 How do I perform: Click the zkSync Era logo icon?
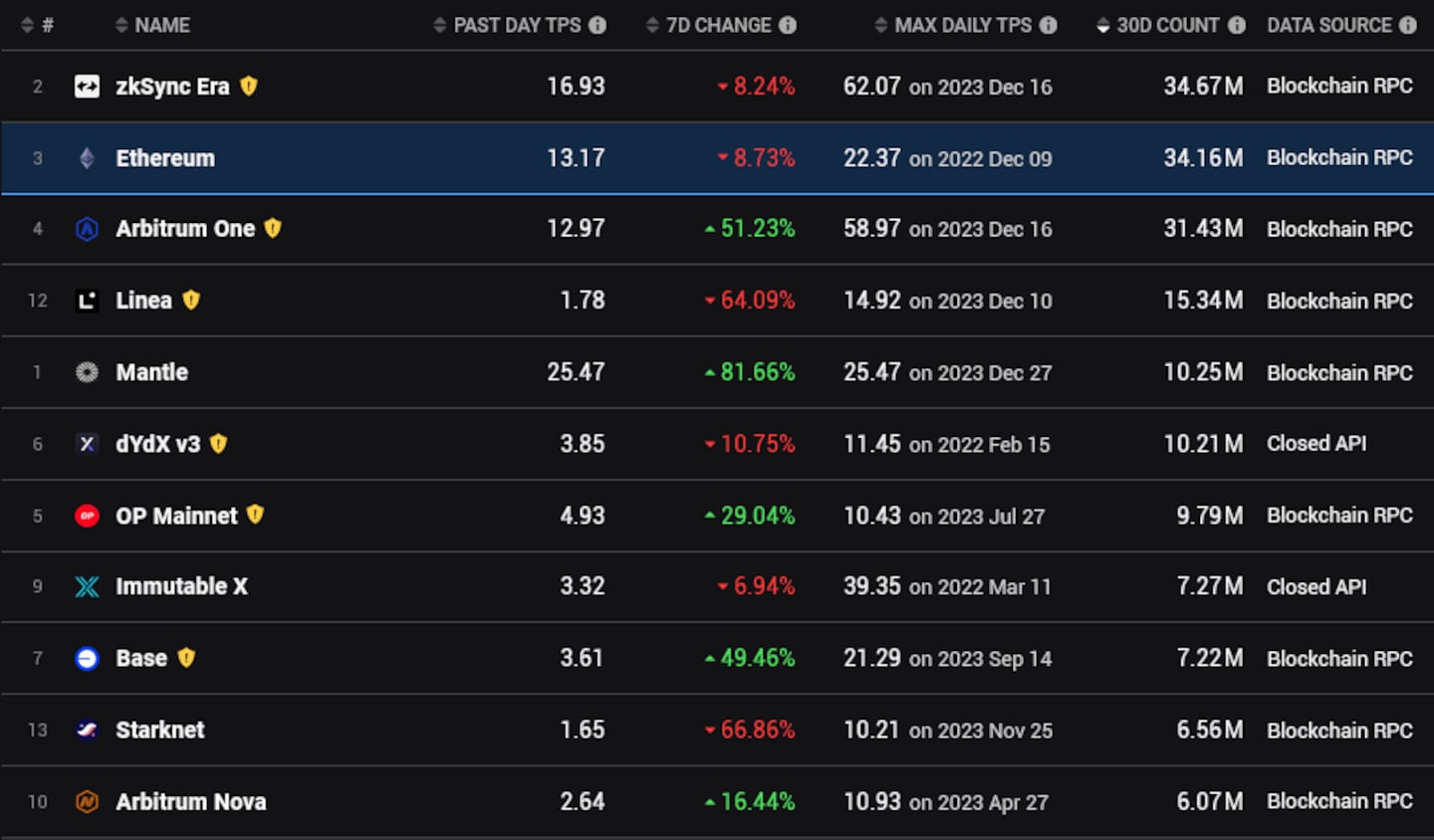pos(87,87)
